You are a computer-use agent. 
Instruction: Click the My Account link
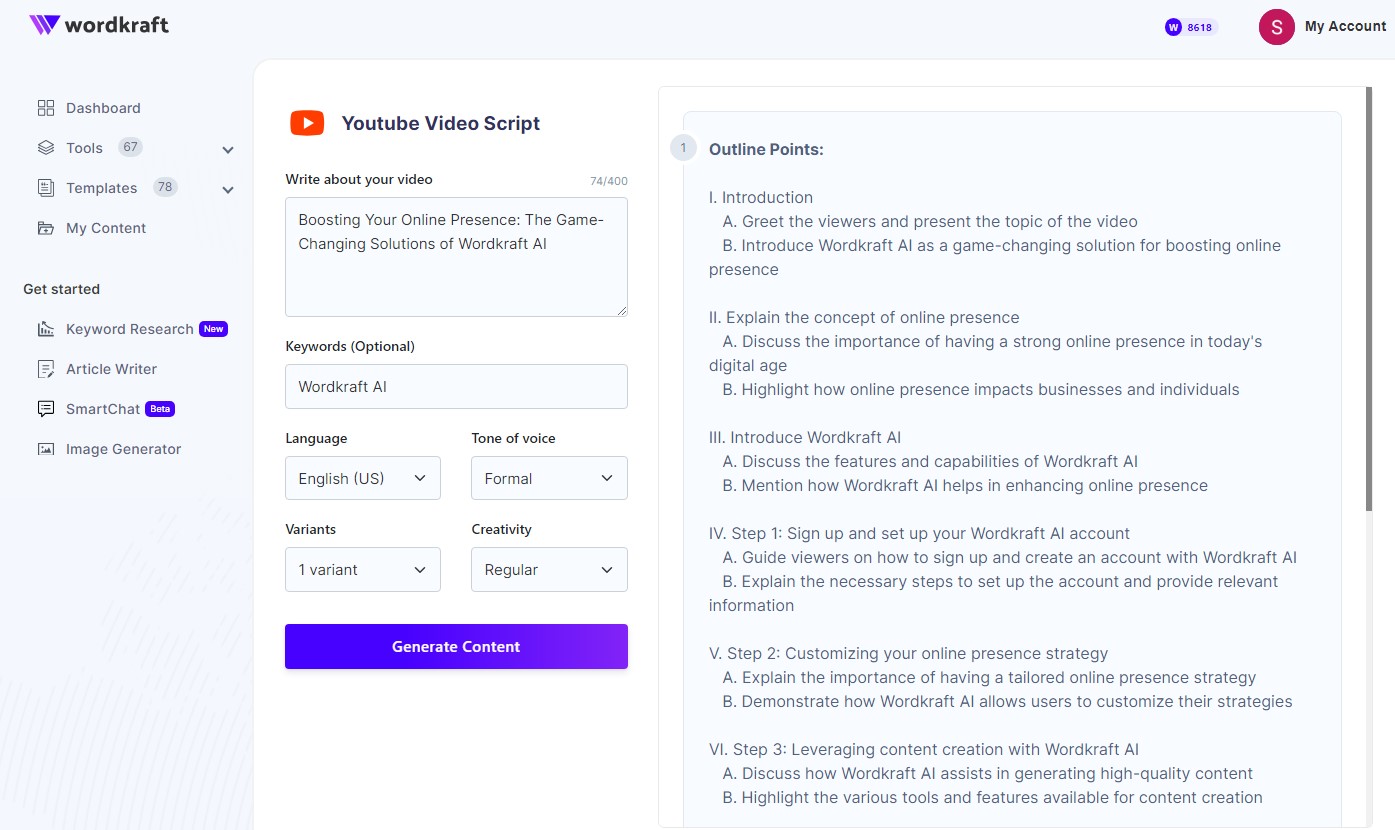click(1345, 26)
